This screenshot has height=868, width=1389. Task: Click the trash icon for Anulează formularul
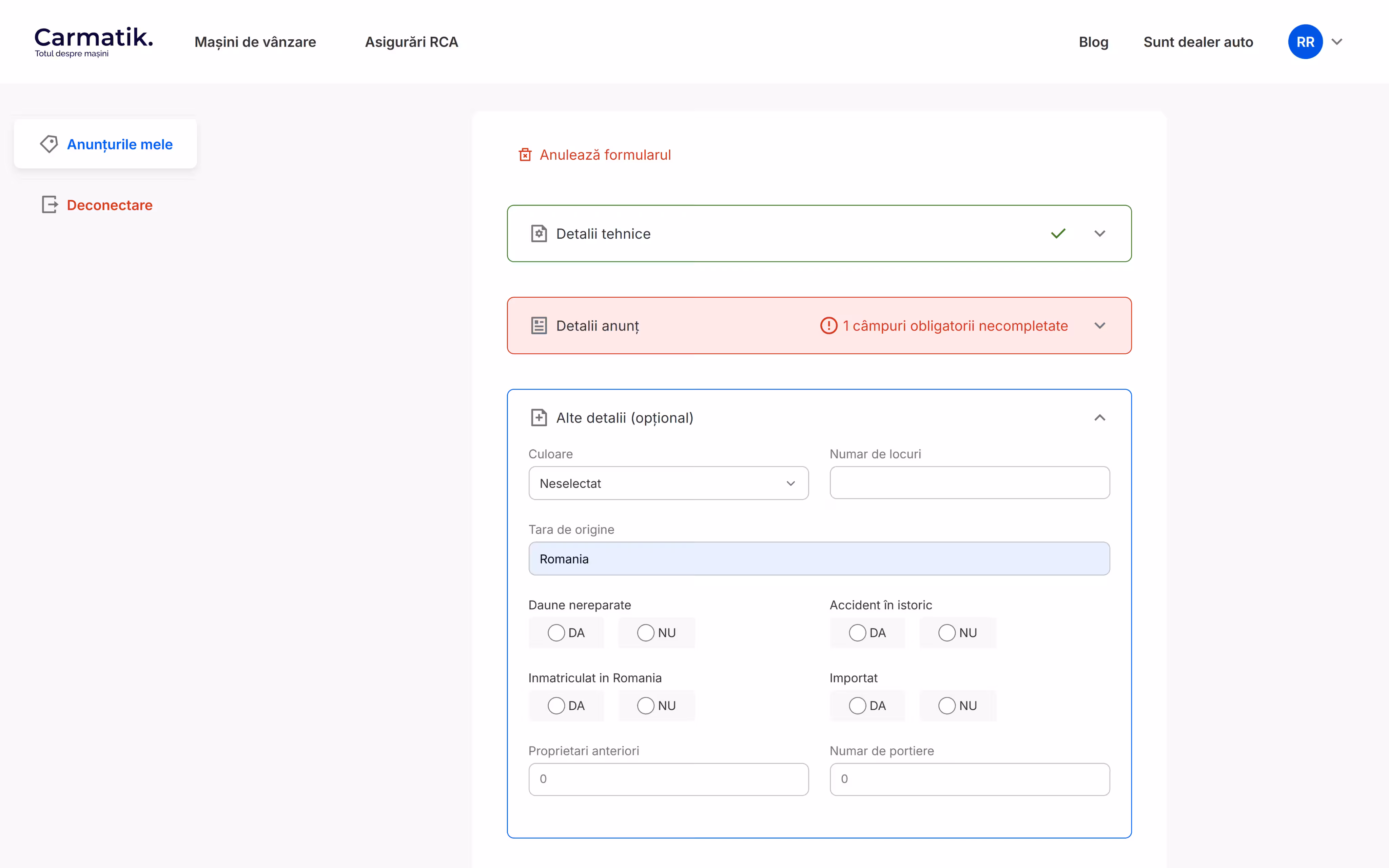click(525, 154)
